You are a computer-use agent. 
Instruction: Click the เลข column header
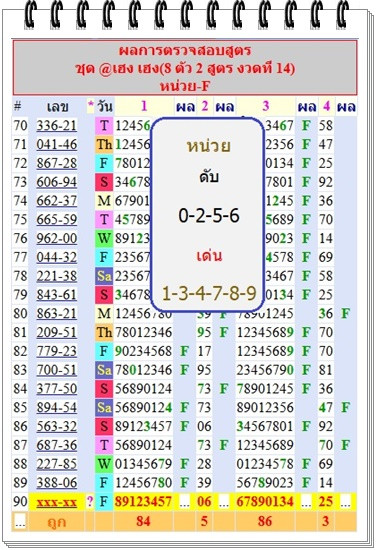point(57,107)
